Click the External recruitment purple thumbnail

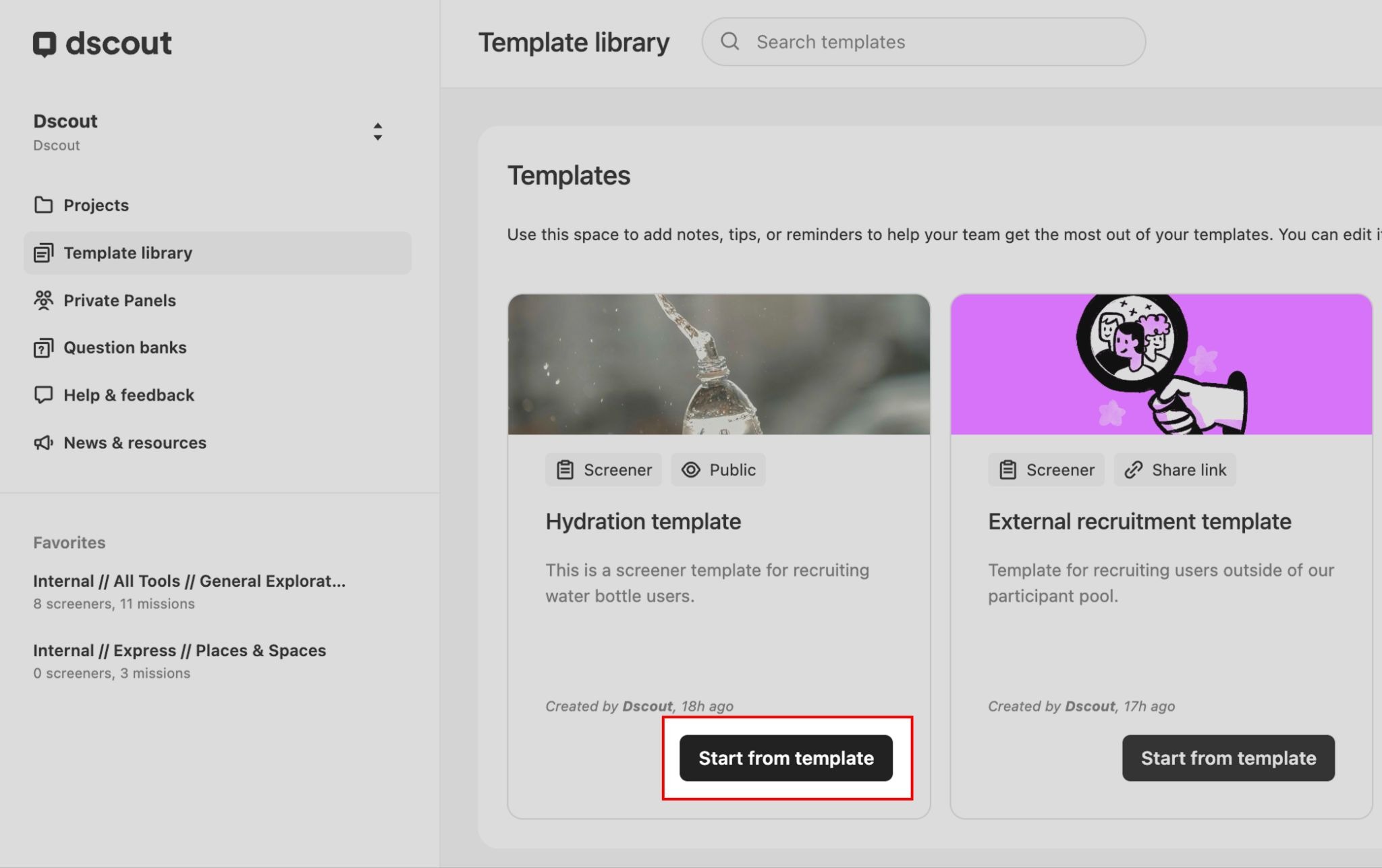1161,364
